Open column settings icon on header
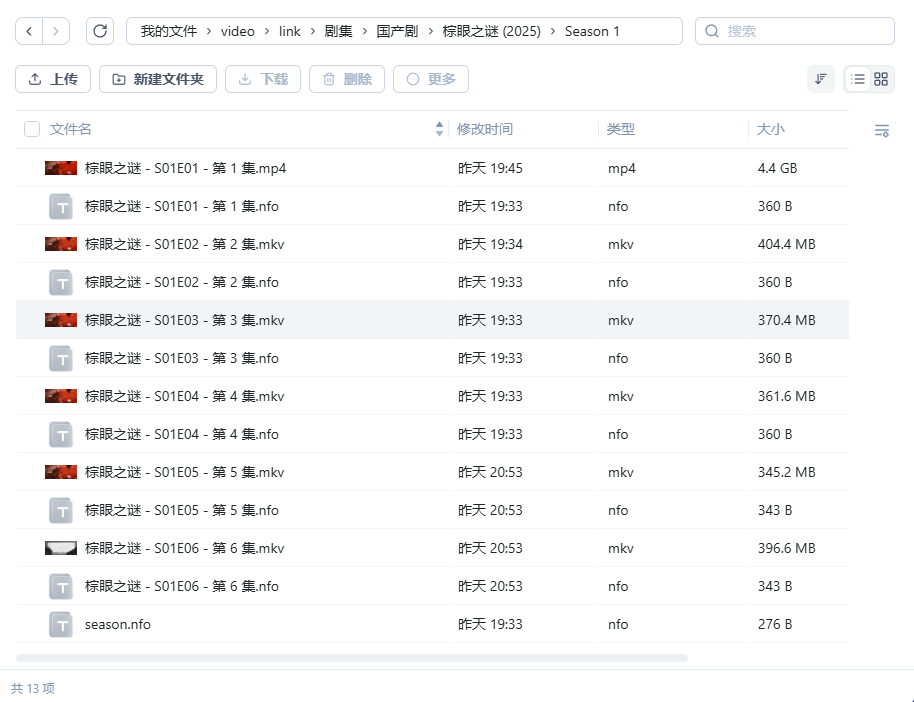The width and height of the screenshot is (914, 702). [x=881, y=130]
